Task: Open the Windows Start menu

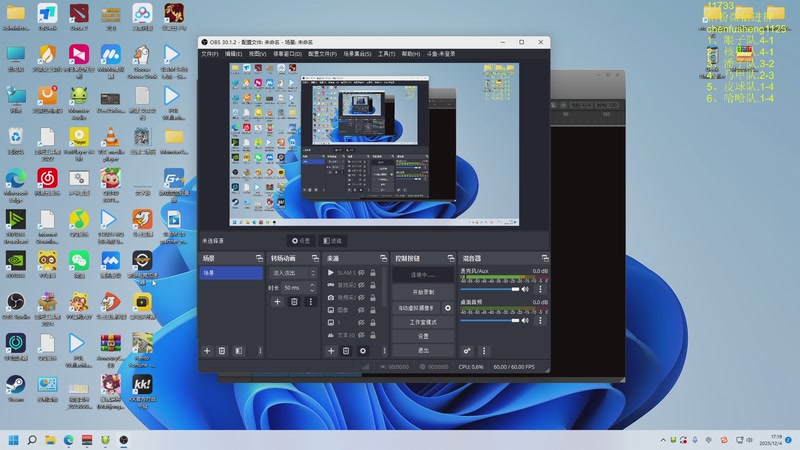Action: pyautogui.click(x=14, y=439)
